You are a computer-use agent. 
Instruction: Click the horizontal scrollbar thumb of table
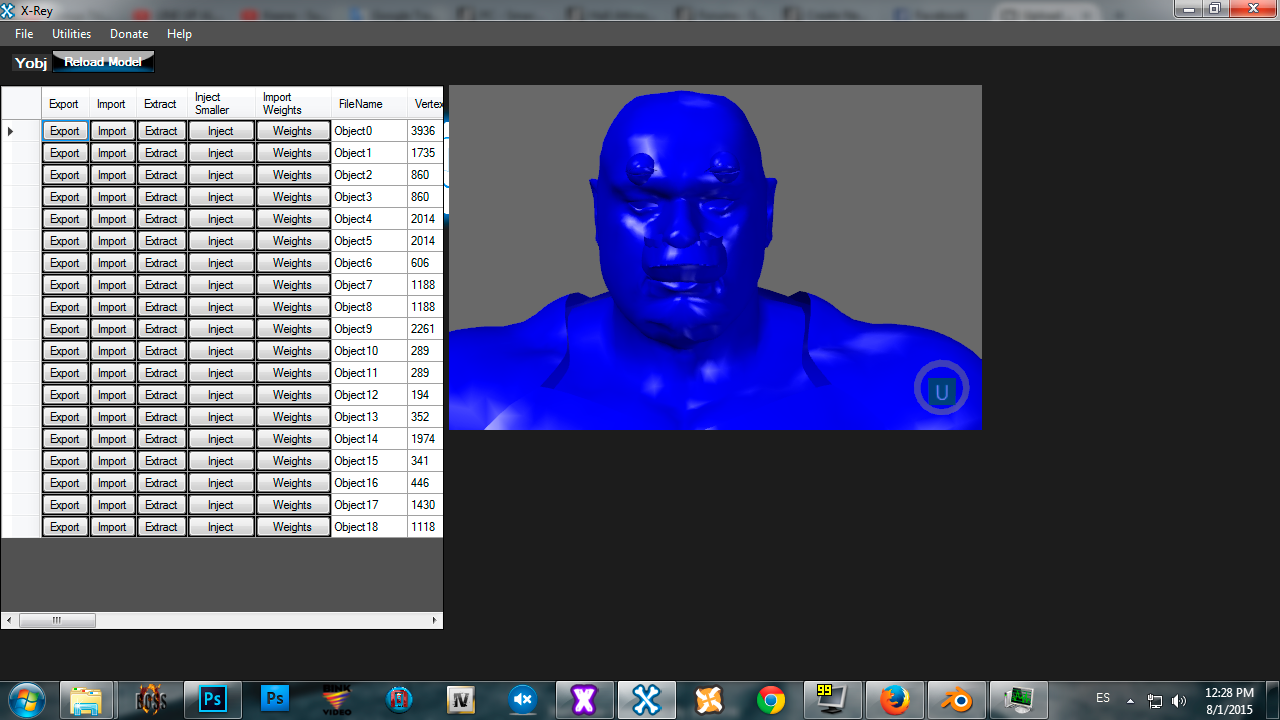(57, 620)
